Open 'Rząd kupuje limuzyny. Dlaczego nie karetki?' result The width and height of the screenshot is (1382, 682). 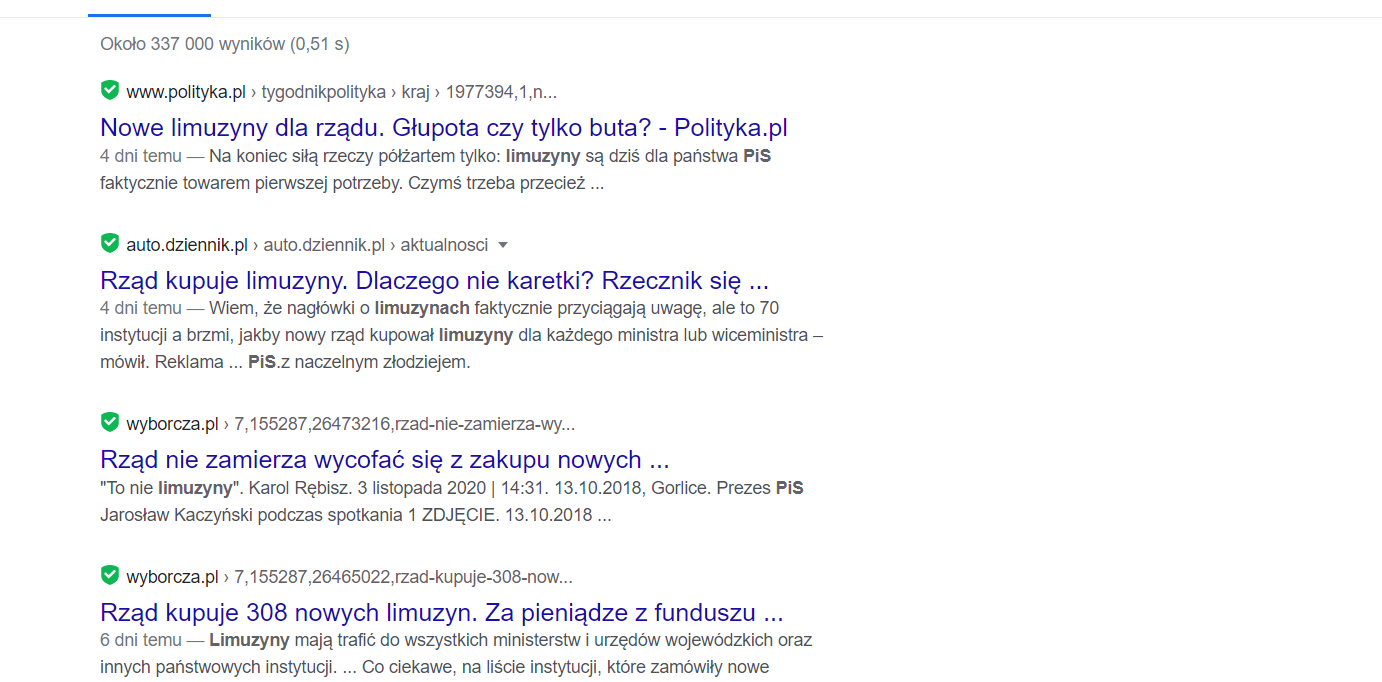tap(434, 280)
